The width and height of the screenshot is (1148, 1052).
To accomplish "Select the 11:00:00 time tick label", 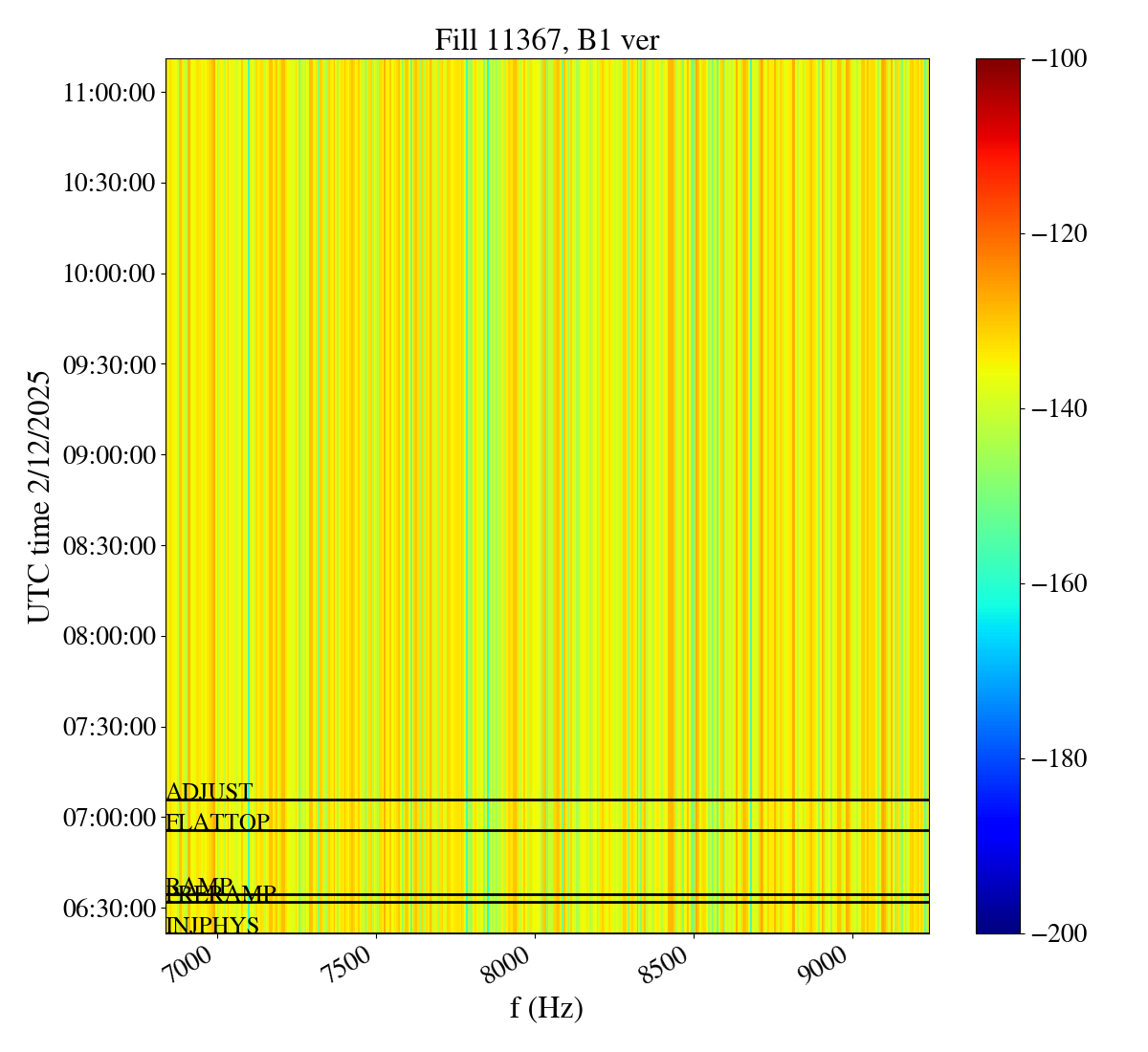I will 109,93.
